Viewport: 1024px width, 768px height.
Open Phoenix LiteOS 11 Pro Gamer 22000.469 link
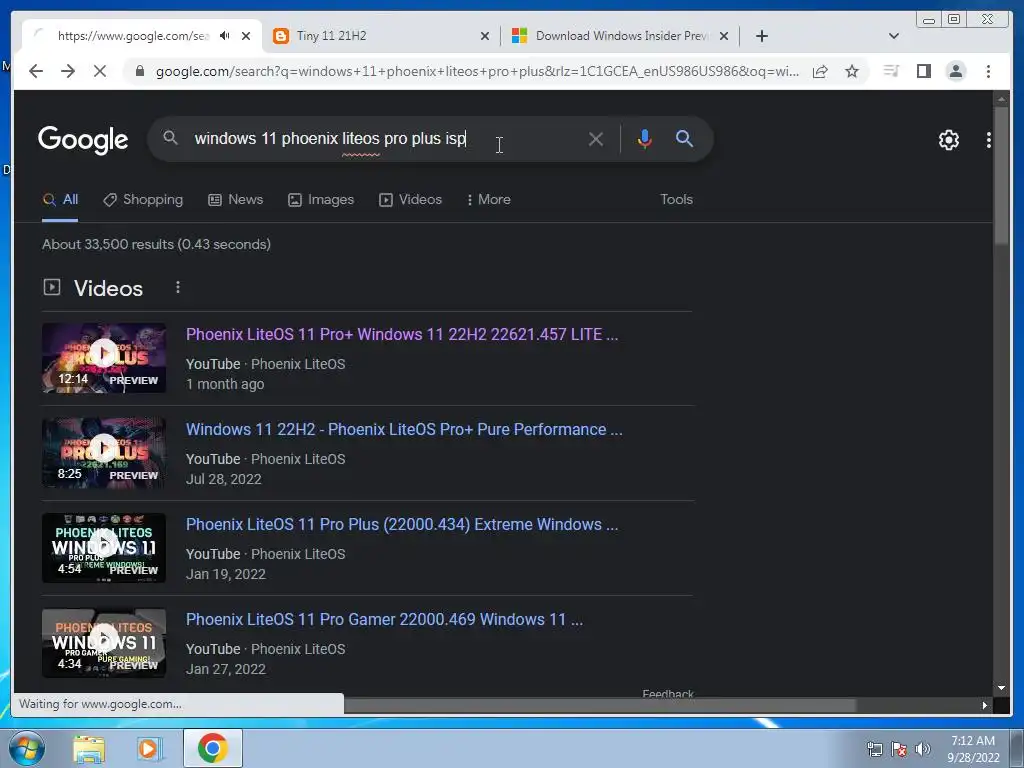[x=384, y=620]
